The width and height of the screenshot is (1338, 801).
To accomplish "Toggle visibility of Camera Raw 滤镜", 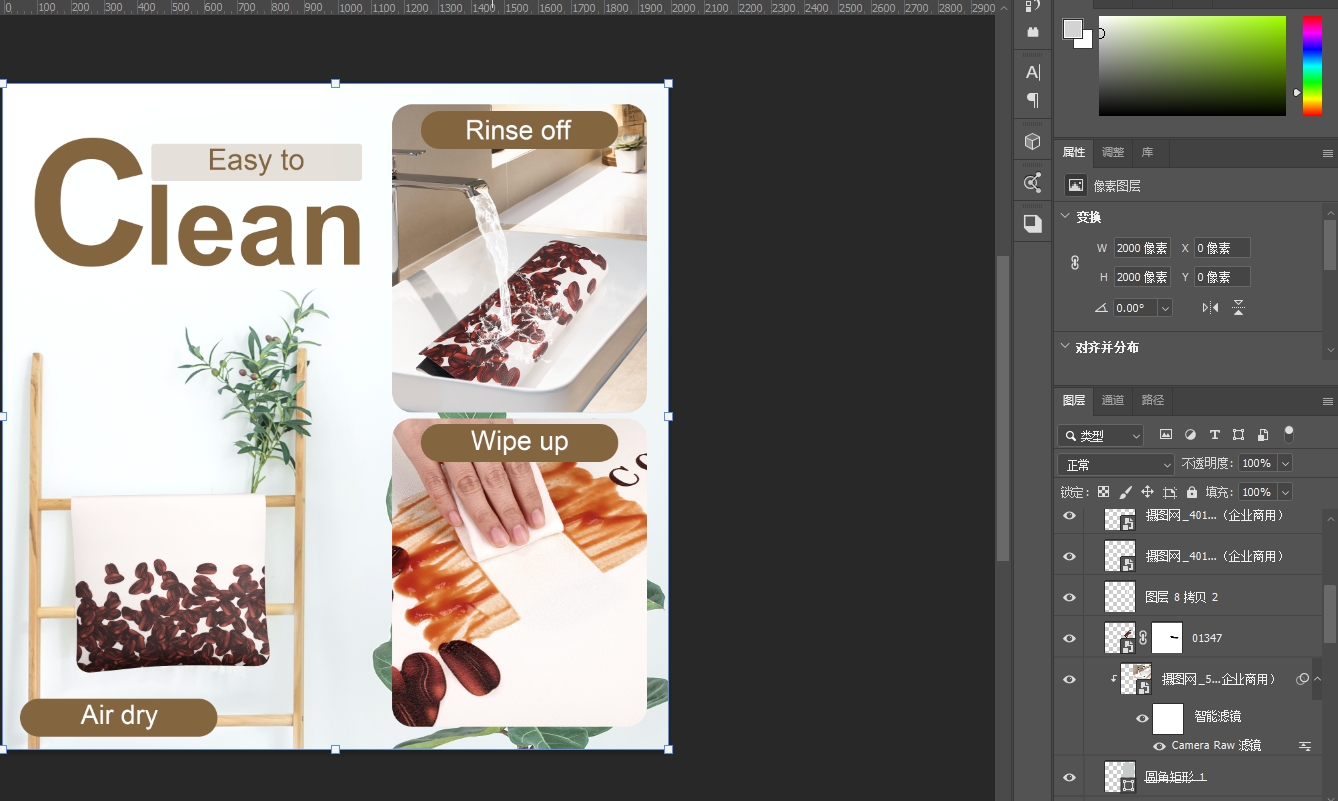I will pos(1159,746).
